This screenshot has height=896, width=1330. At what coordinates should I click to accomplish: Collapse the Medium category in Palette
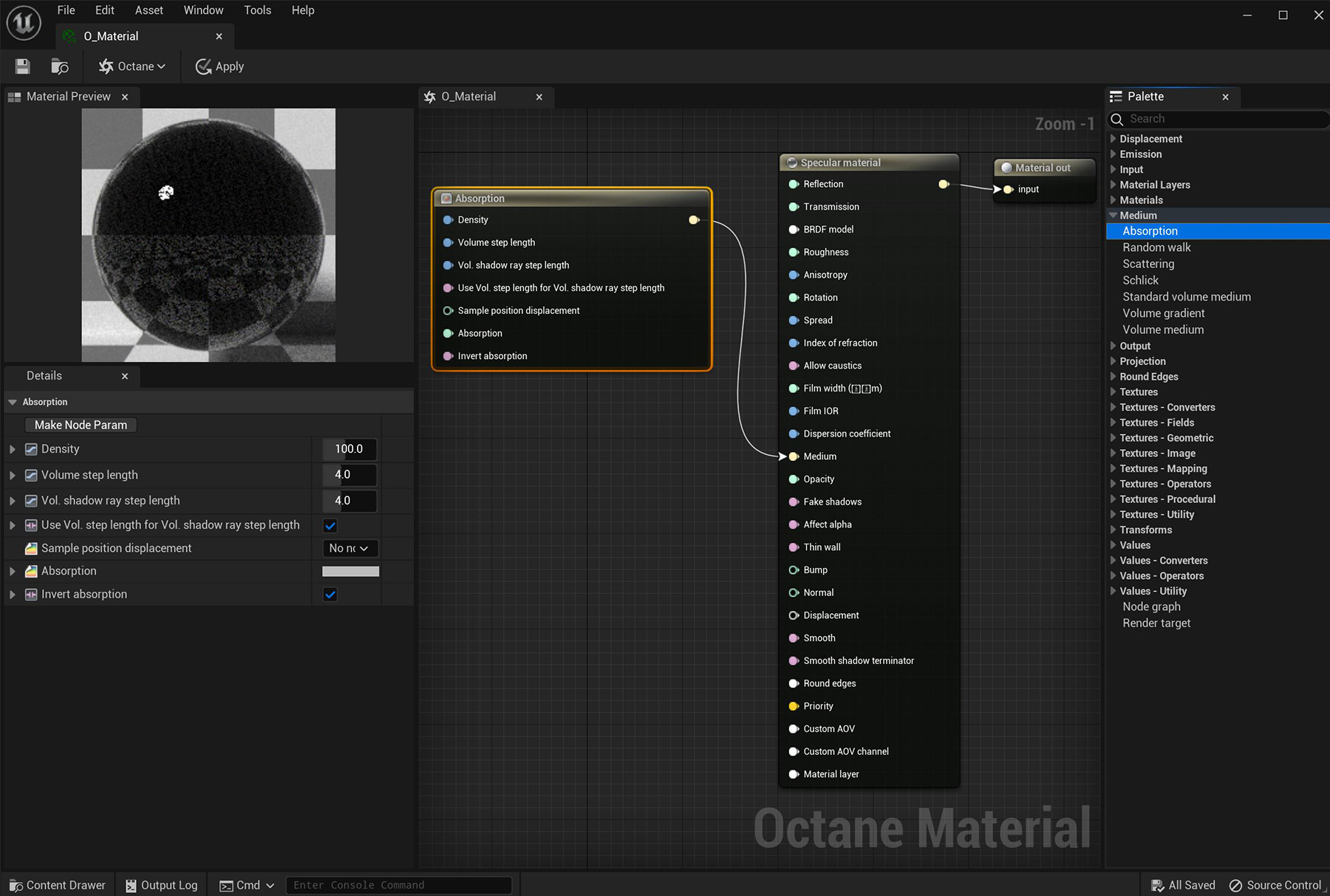tap(1113, 216)
